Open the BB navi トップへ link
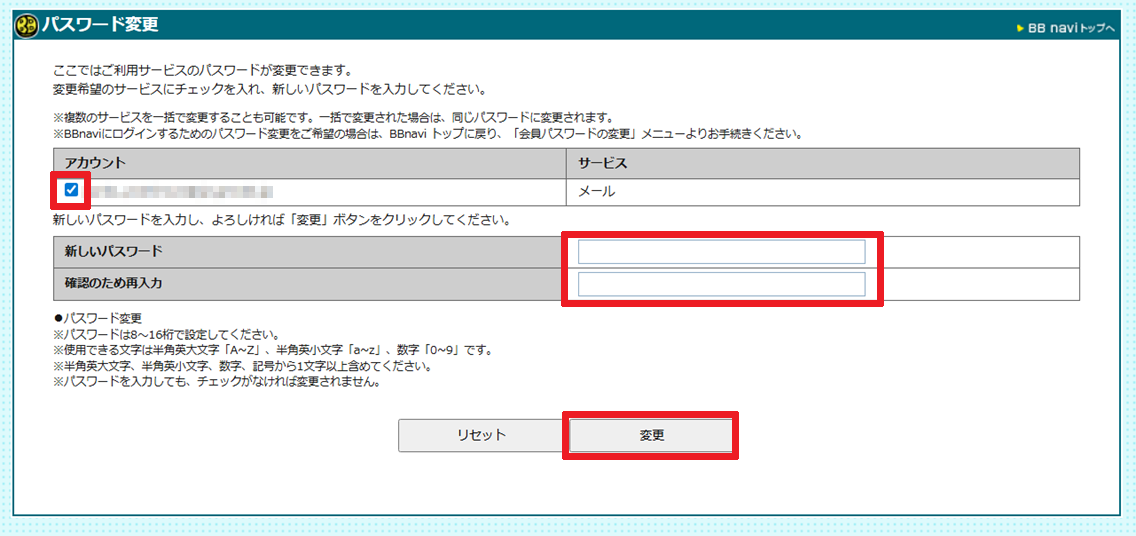 point(1070,28)
